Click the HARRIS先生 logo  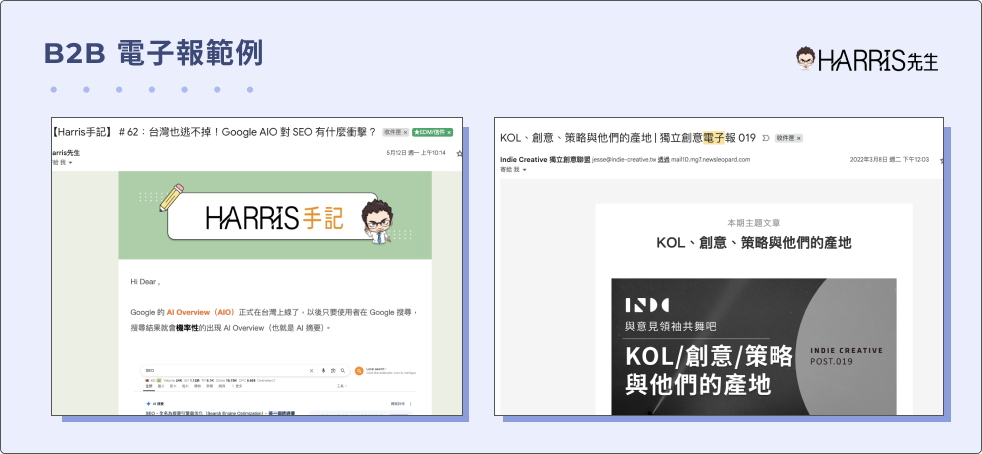point(867,59)
